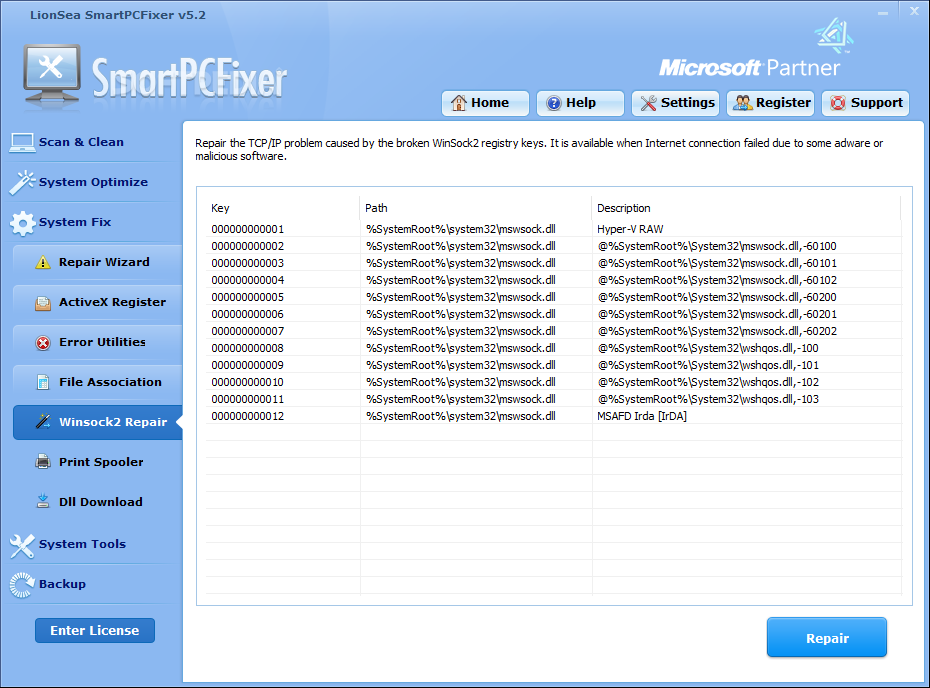Click the Enter License button
The width and height of the screenshot is (930, 688).
(95, 630)
